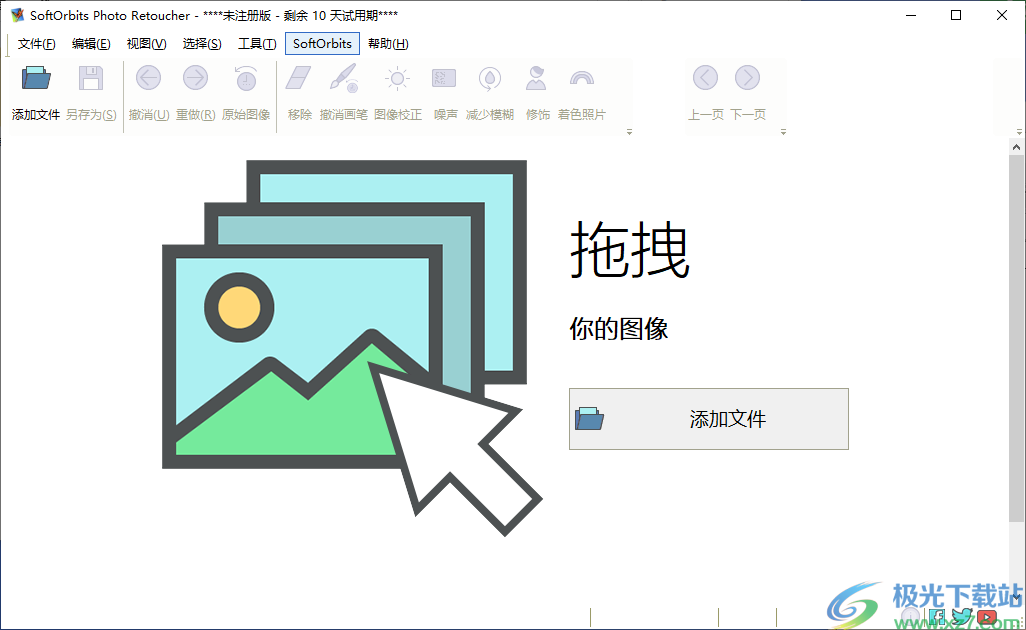Open the Twitter link in the status bar
This screenshot has width=1026, height=630.
click(961, 615)
